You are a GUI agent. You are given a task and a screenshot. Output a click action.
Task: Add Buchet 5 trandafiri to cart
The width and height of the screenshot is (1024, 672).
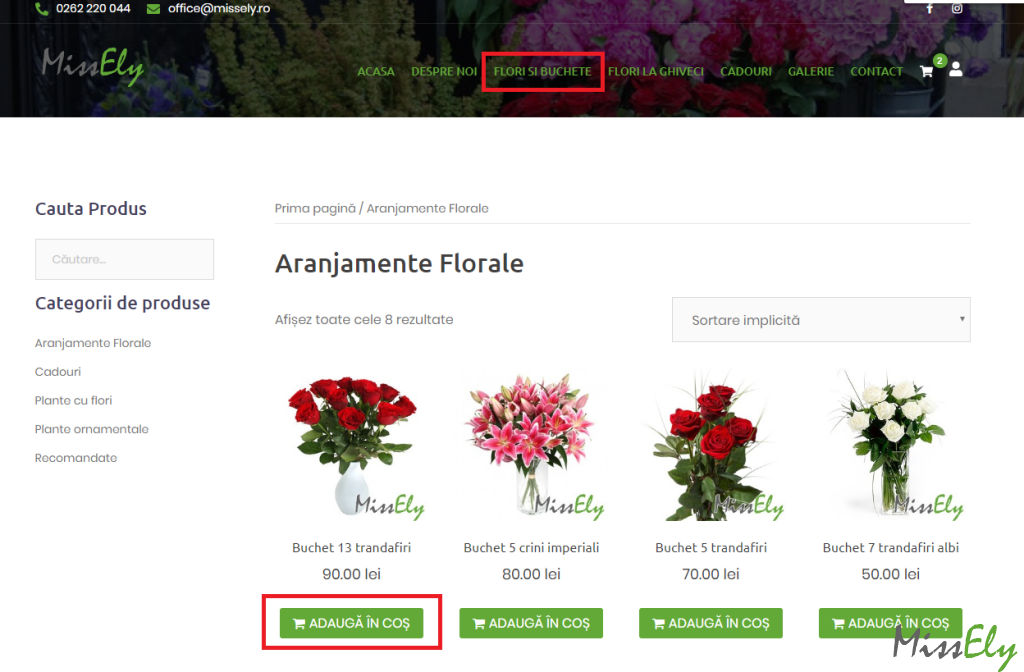[x=711, y=623]
